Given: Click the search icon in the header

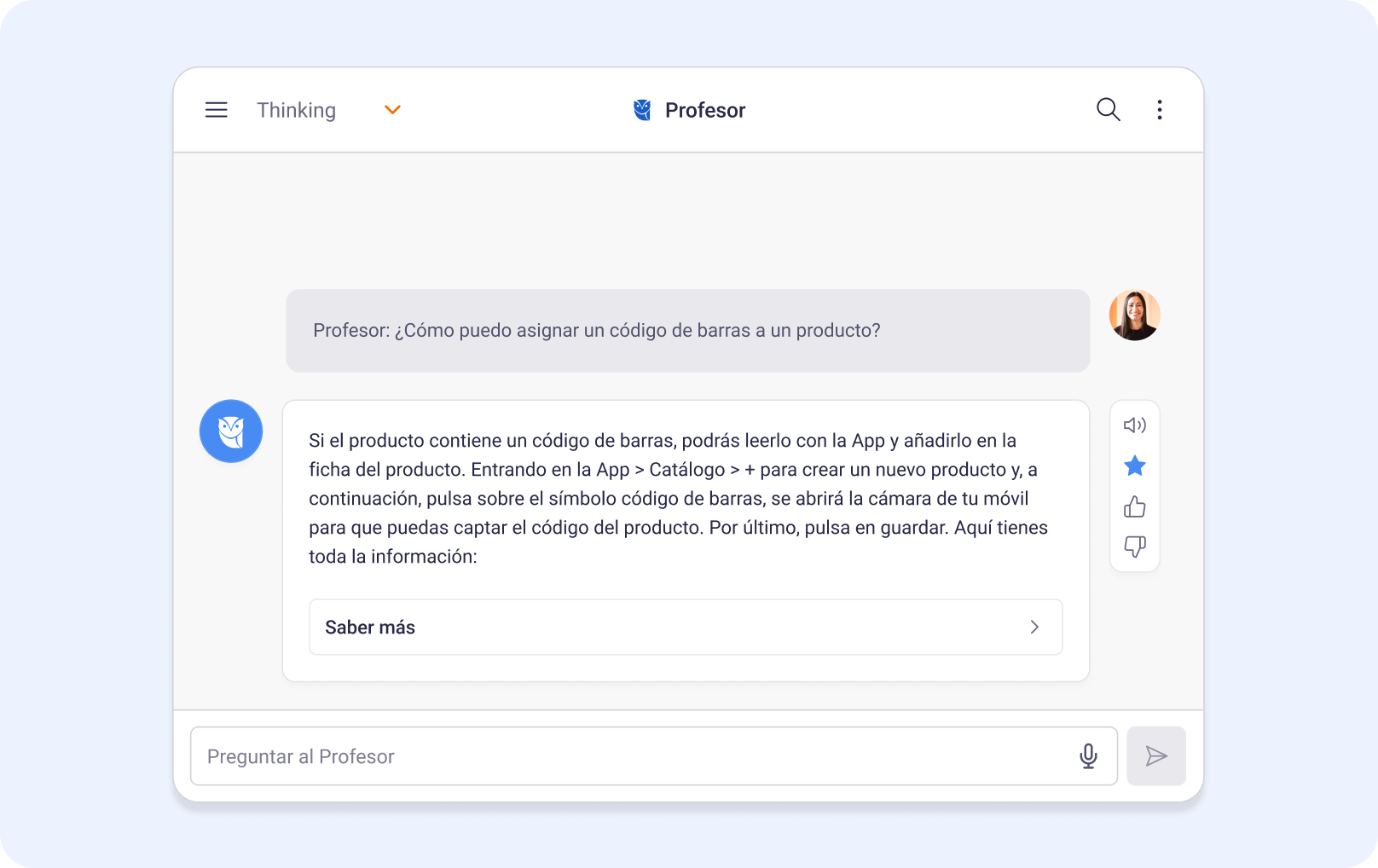Looking at the screenshot, I should pos(1108,110).
